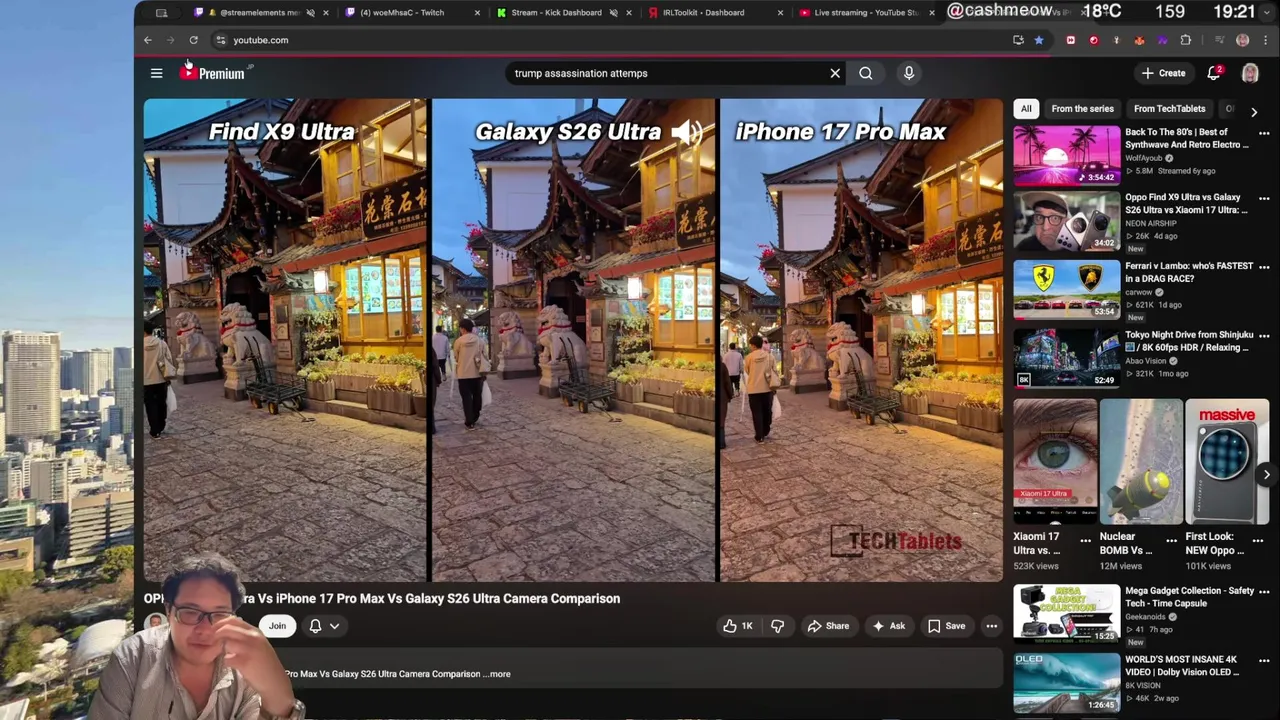Close the Kick Dashboard tab
Image resolution: width=1280 pixels, height=720 pixels.
point(629,13)
